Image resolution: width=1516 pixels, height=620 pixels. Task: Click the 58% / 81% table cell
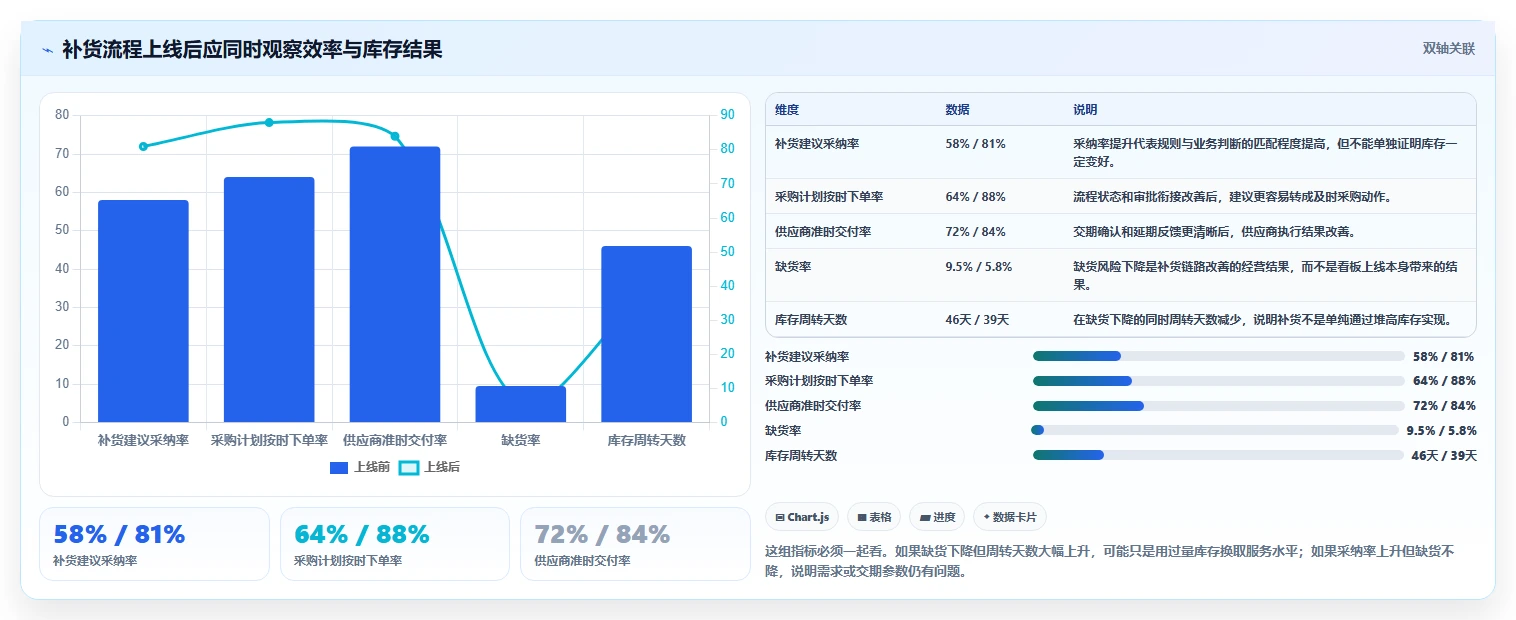(x=975, y=144)
